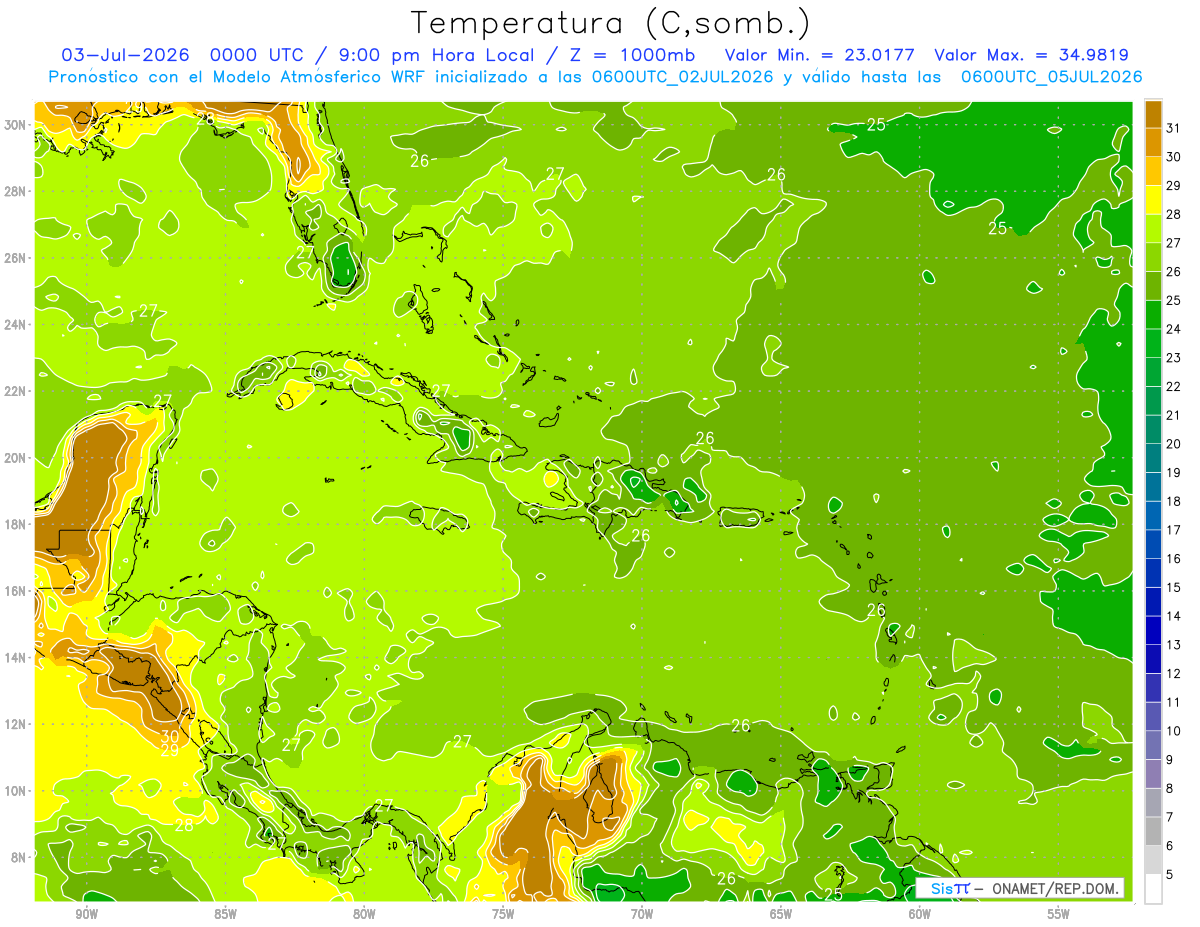Click legend scale value 10
The image size is (1200, 927).
(1173, 731)
